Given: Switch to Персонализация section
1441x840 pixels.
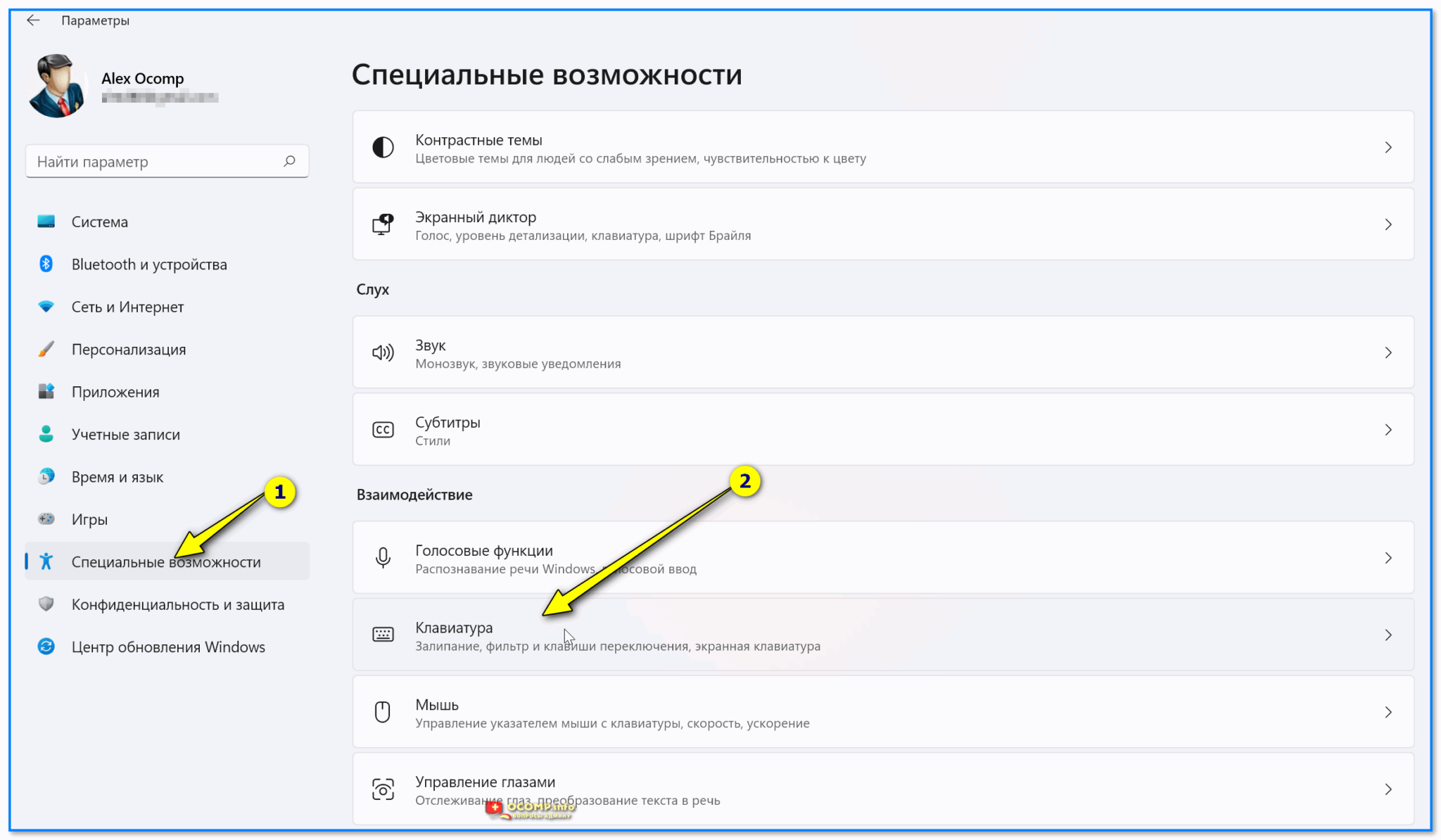Looking at the screenshot, I should pos(167,349).
